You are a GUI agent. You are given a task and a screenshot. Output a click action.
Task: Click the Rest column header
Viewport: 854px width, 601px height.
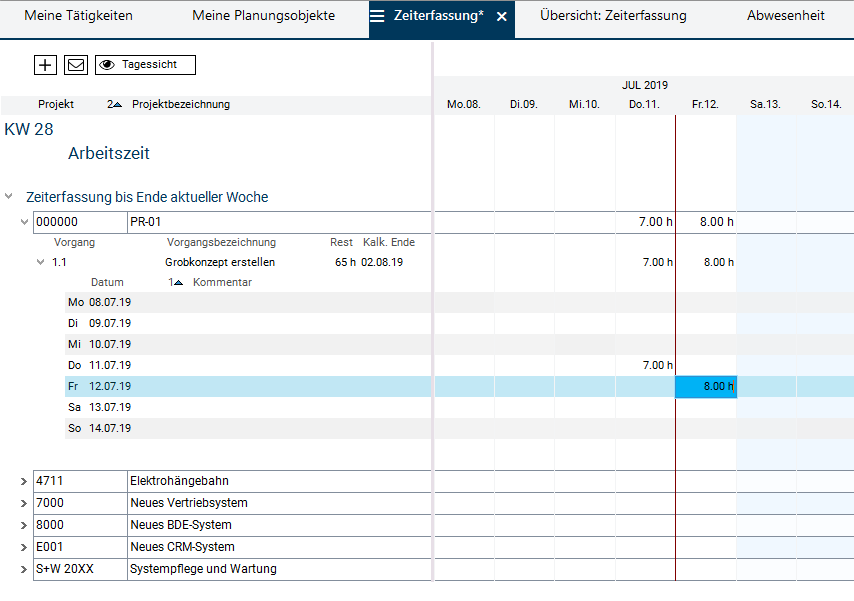click(x=341, y=242)
